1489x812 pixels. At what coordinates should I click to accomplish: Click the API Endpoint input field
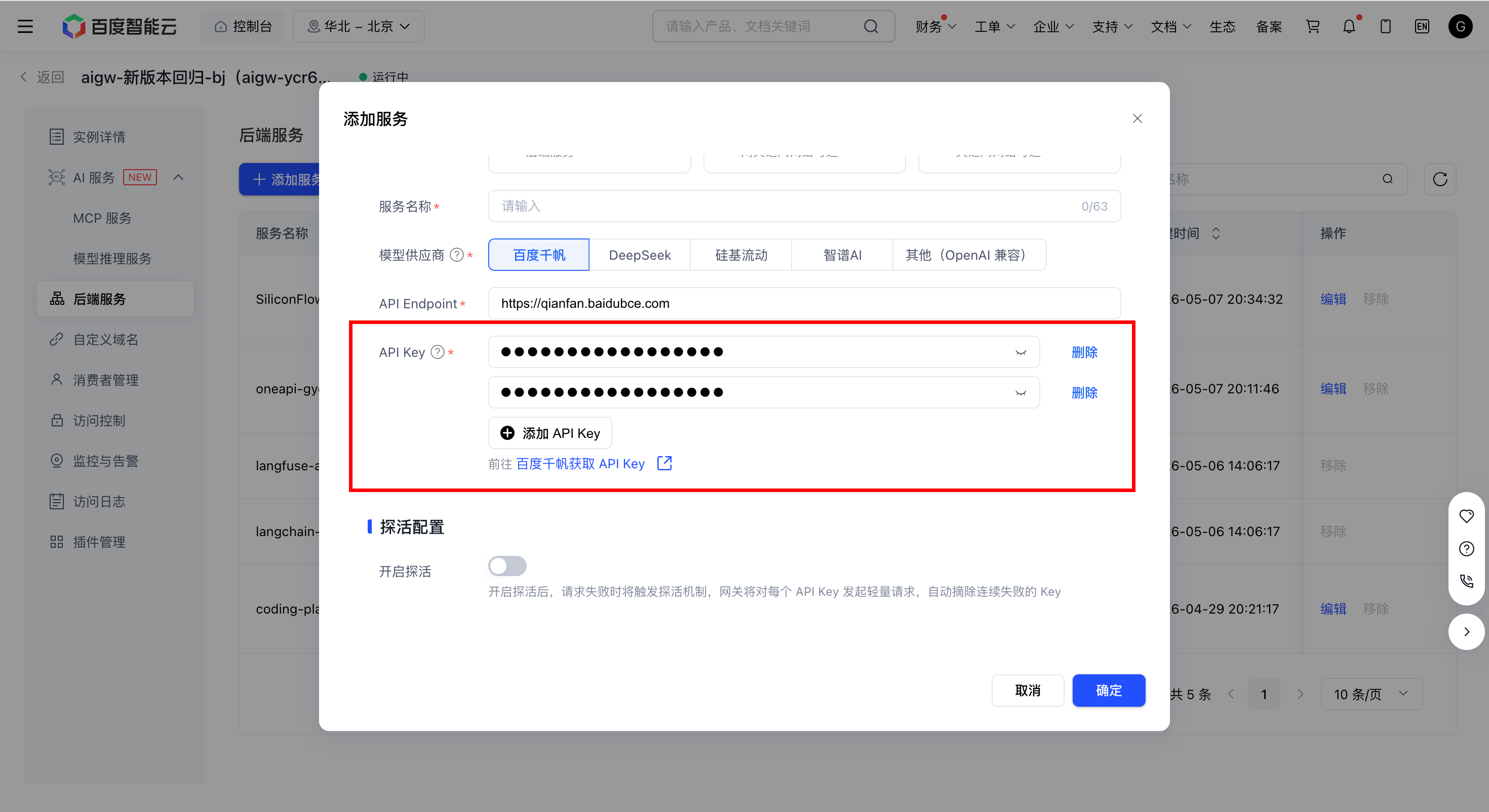point(804,303)
